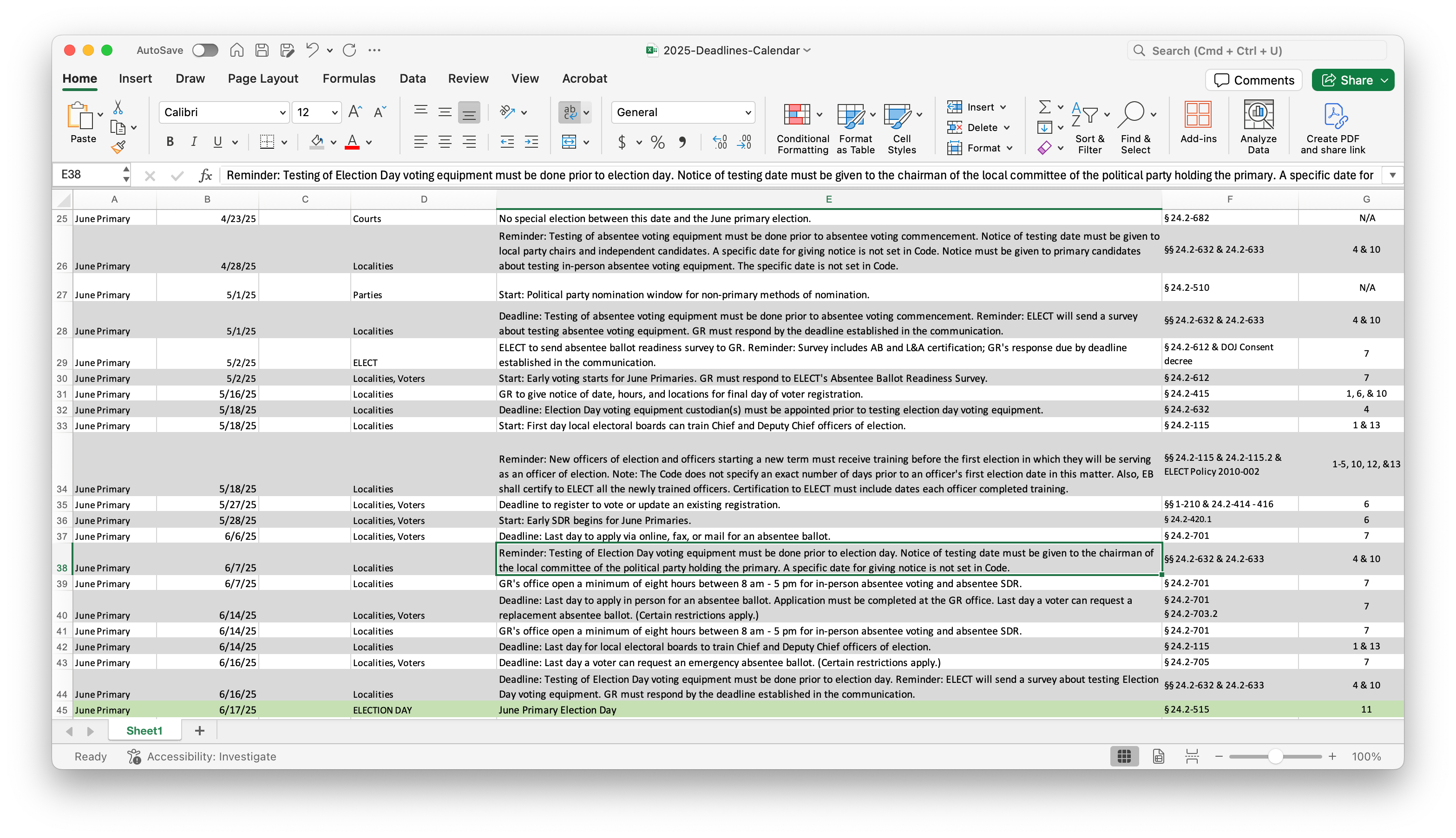Open the Insert ribbon tab
This screenshot has height=838, width=1456.
click(135, 79)
